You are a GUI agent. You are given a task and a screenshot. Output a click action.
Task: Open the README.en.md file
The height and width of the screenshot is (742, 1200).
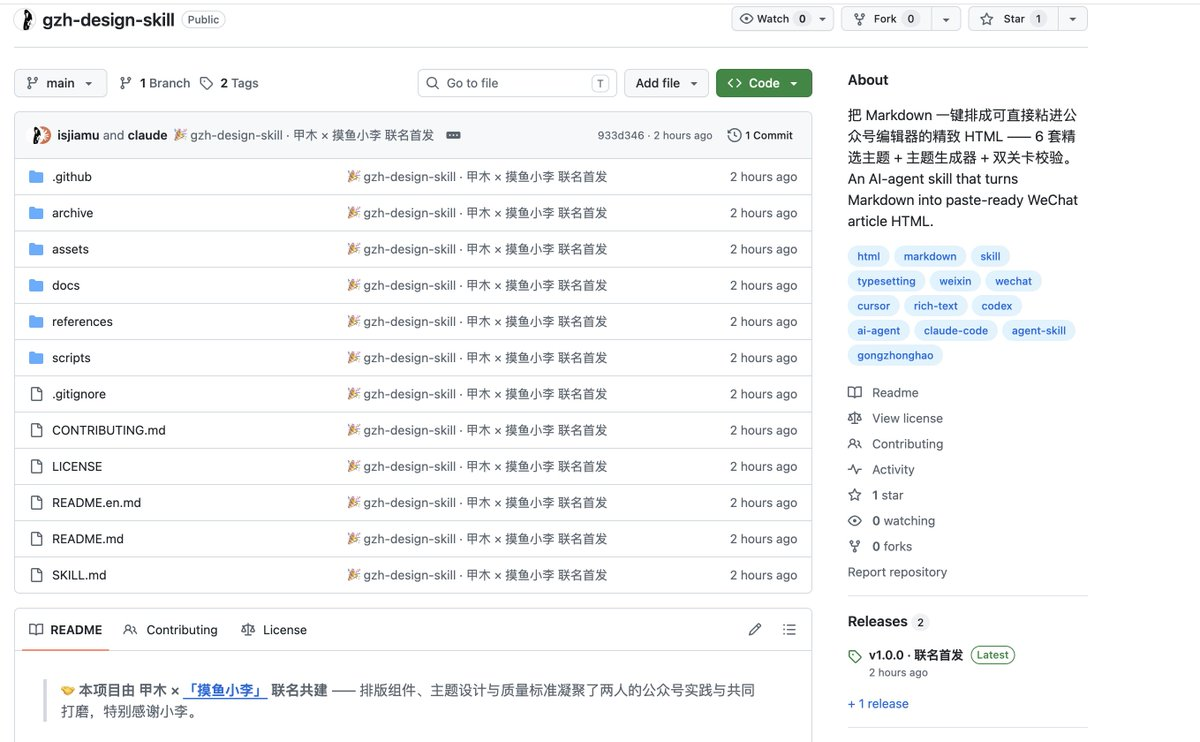[x=96, y=503]
